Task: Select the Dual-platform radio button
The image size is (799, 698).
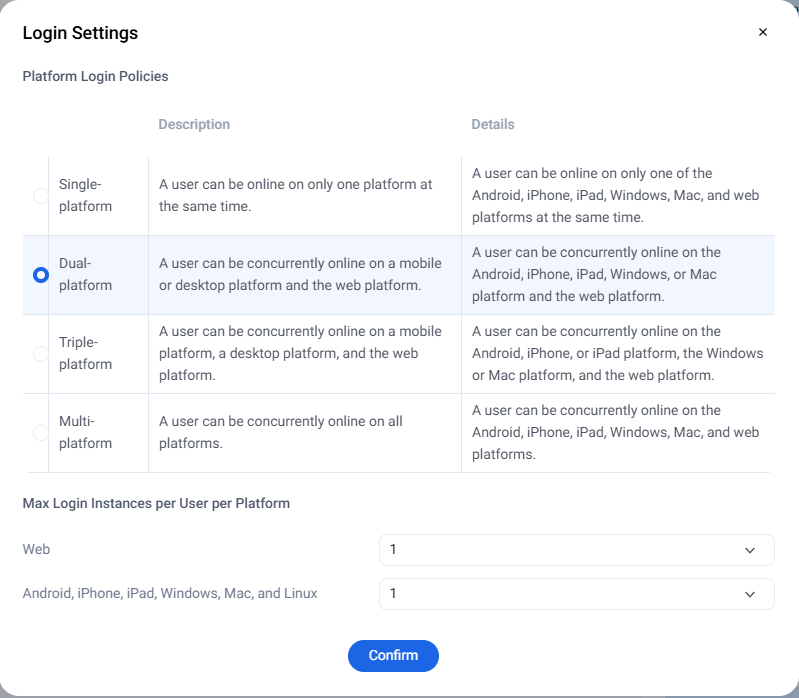Action: (41, 275)
